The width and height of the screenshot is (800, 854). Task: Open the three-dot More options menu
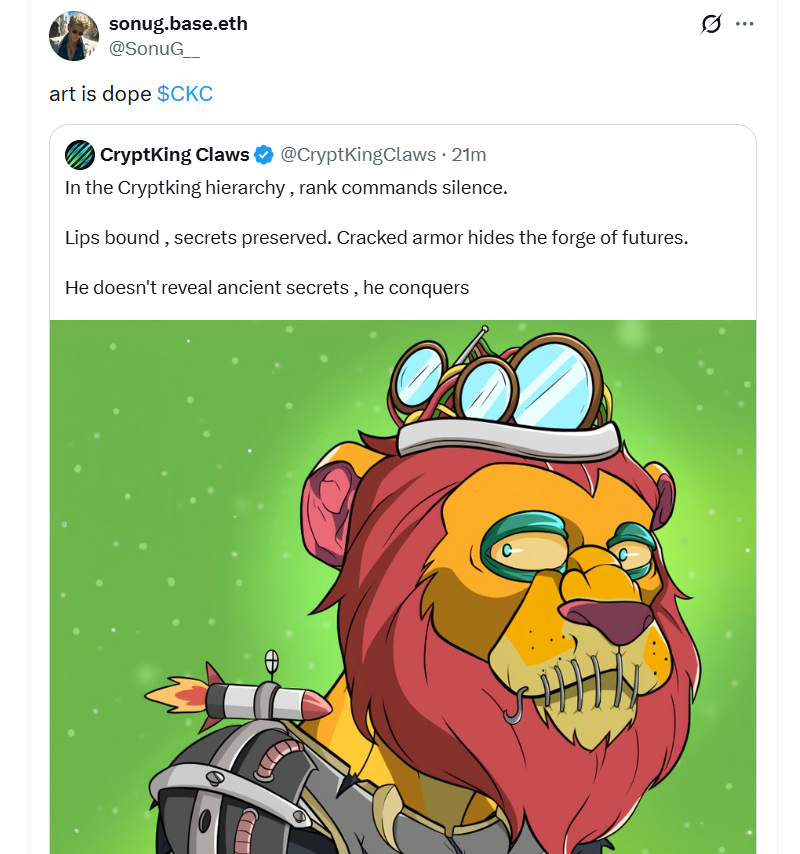[x=744, y=24]
